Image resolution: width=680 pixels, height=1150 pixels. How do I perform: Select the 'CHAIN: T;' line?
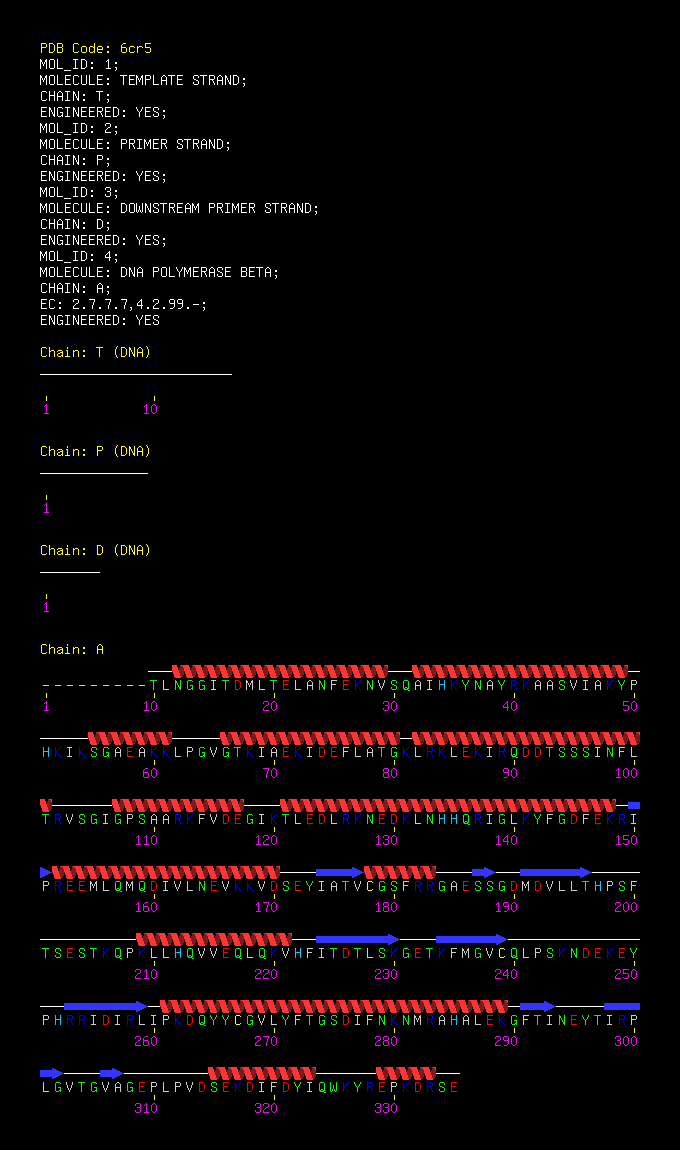[76, 96]
